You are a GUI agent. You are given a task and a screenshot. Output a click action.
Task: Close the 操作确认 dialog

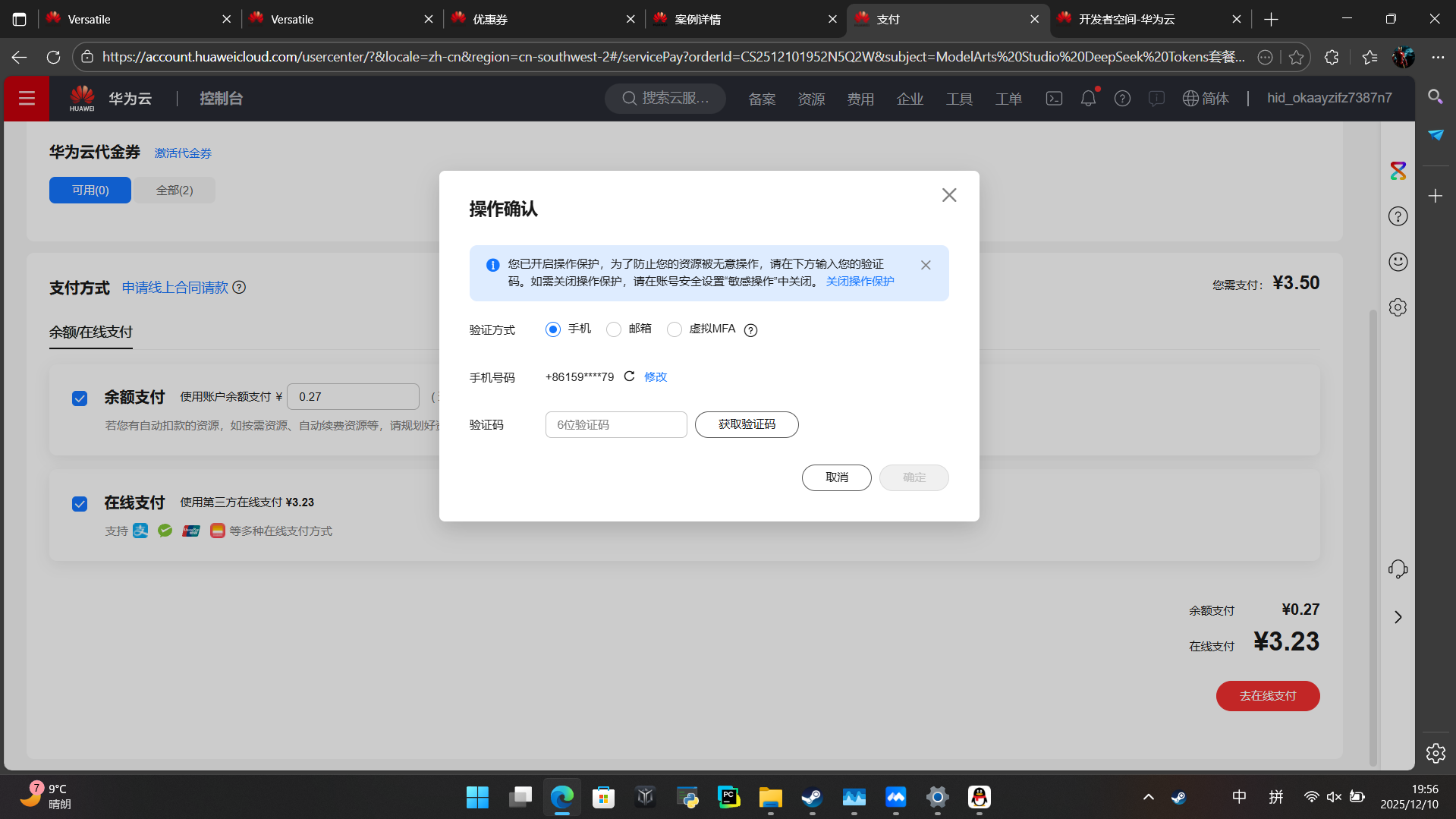[949, 195]
